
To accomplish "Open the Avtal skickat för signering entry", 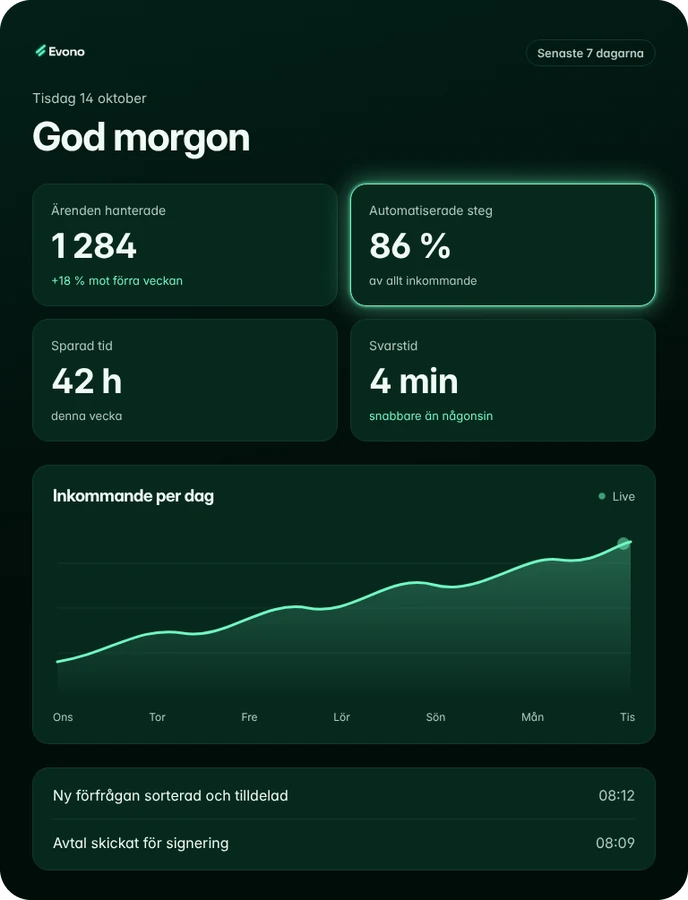I will (x=344, y=843).
